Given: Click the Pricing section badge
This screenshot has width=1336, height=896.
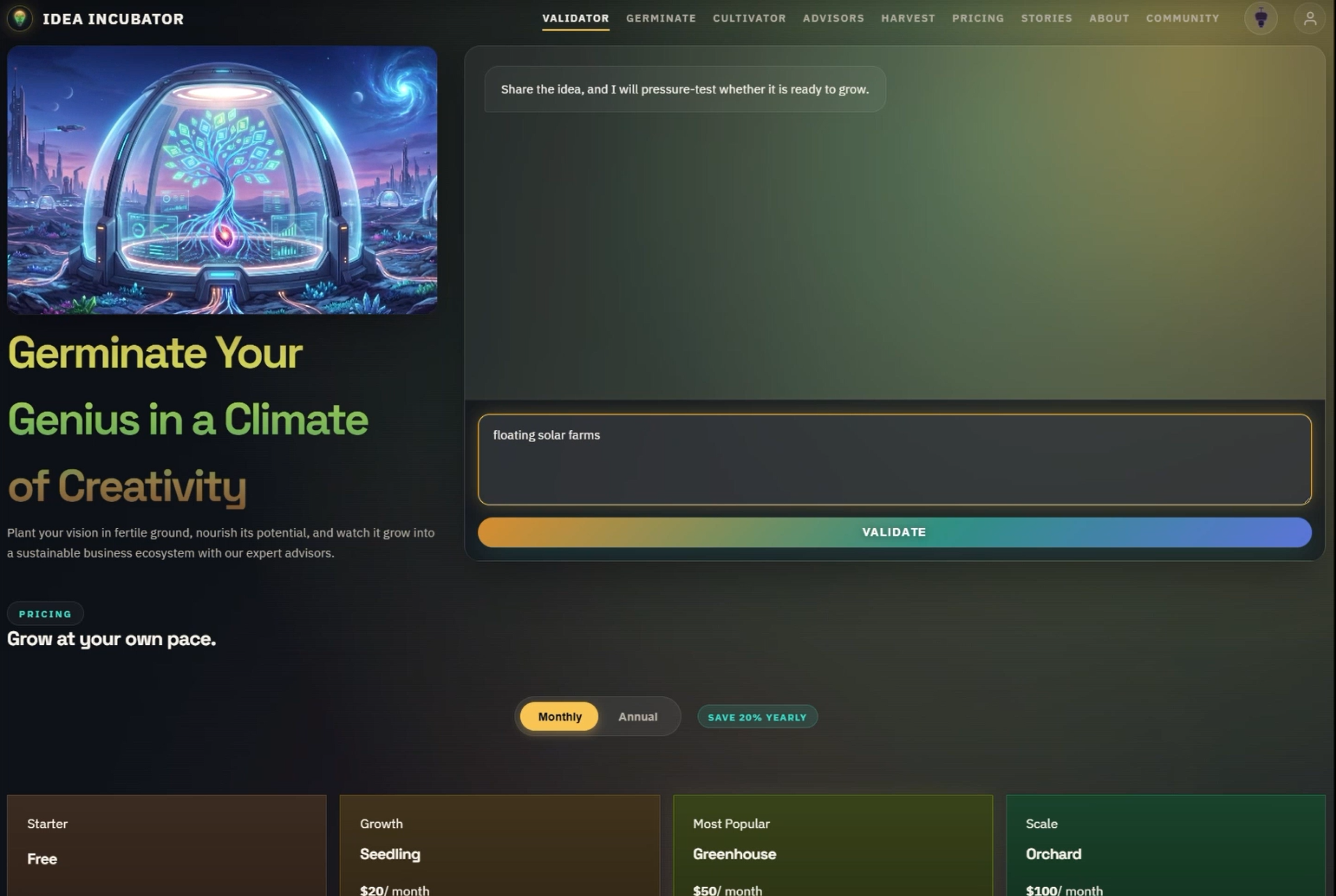Looking at the screenshot, I should [x=45, y=614].
